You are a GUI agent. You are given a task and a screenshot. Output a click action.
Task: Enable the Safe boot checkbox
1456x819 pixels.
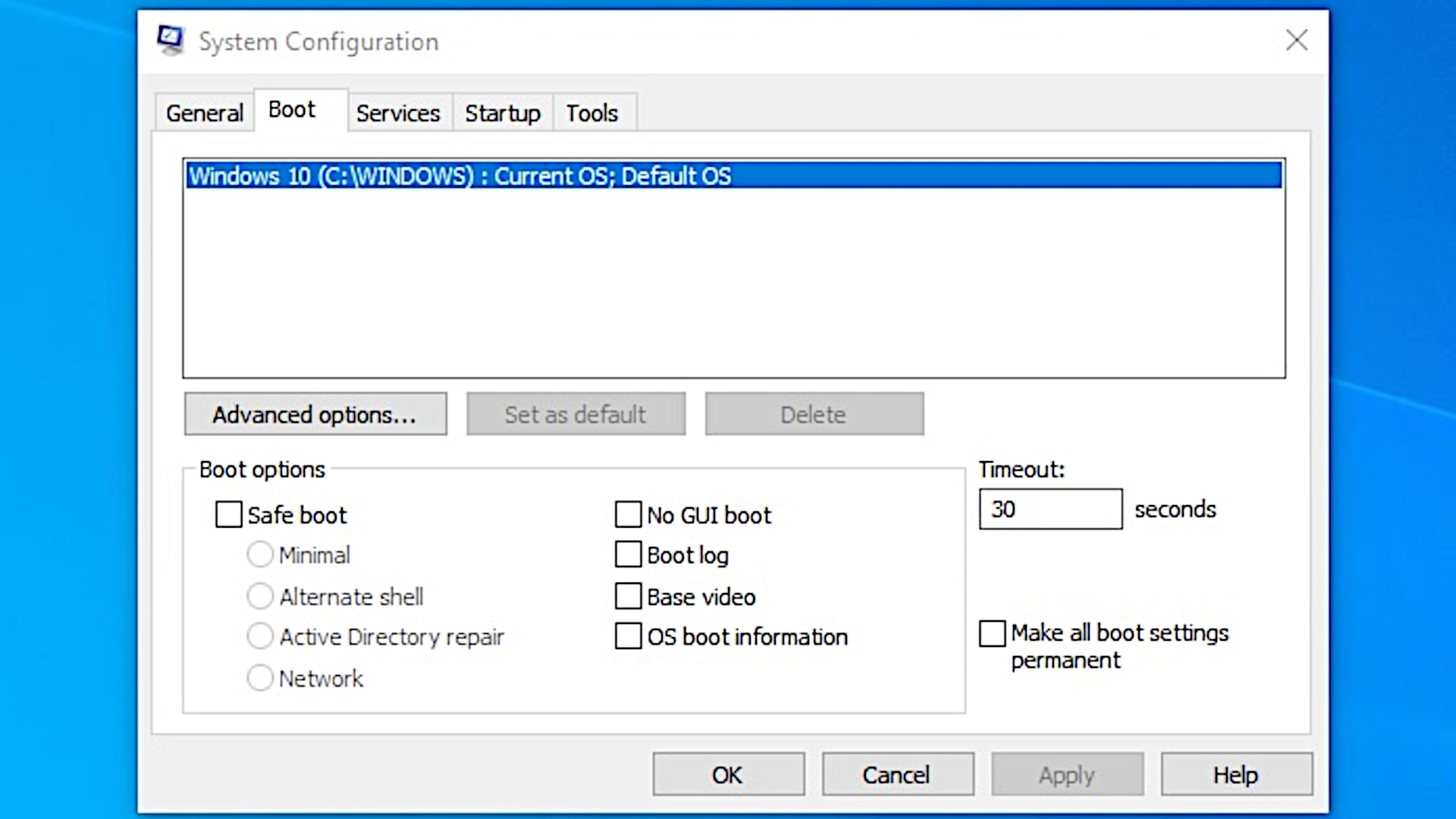click(229, 514)
